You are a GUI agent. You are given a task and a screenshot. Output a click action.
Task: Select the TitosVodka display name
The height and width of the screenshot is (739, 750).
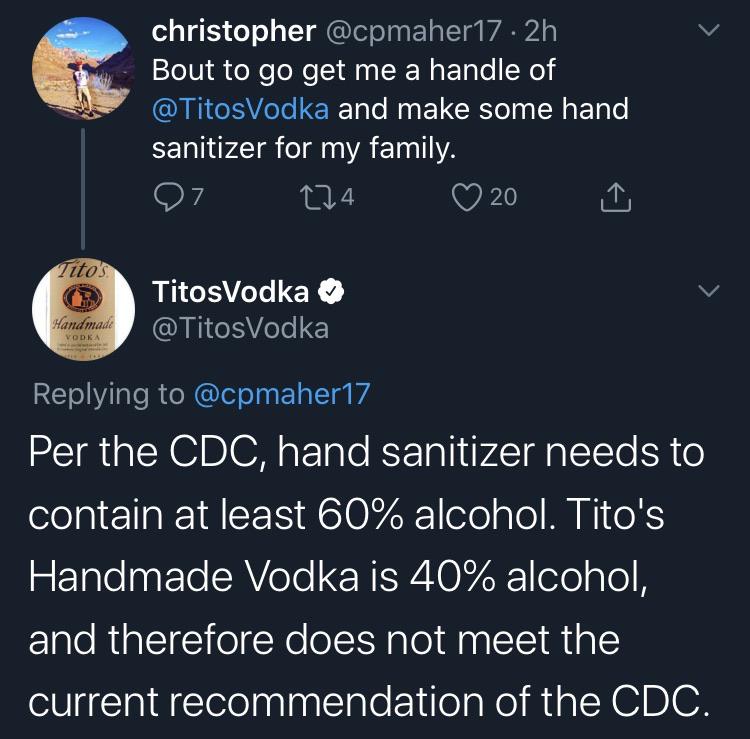pos(230,292)
